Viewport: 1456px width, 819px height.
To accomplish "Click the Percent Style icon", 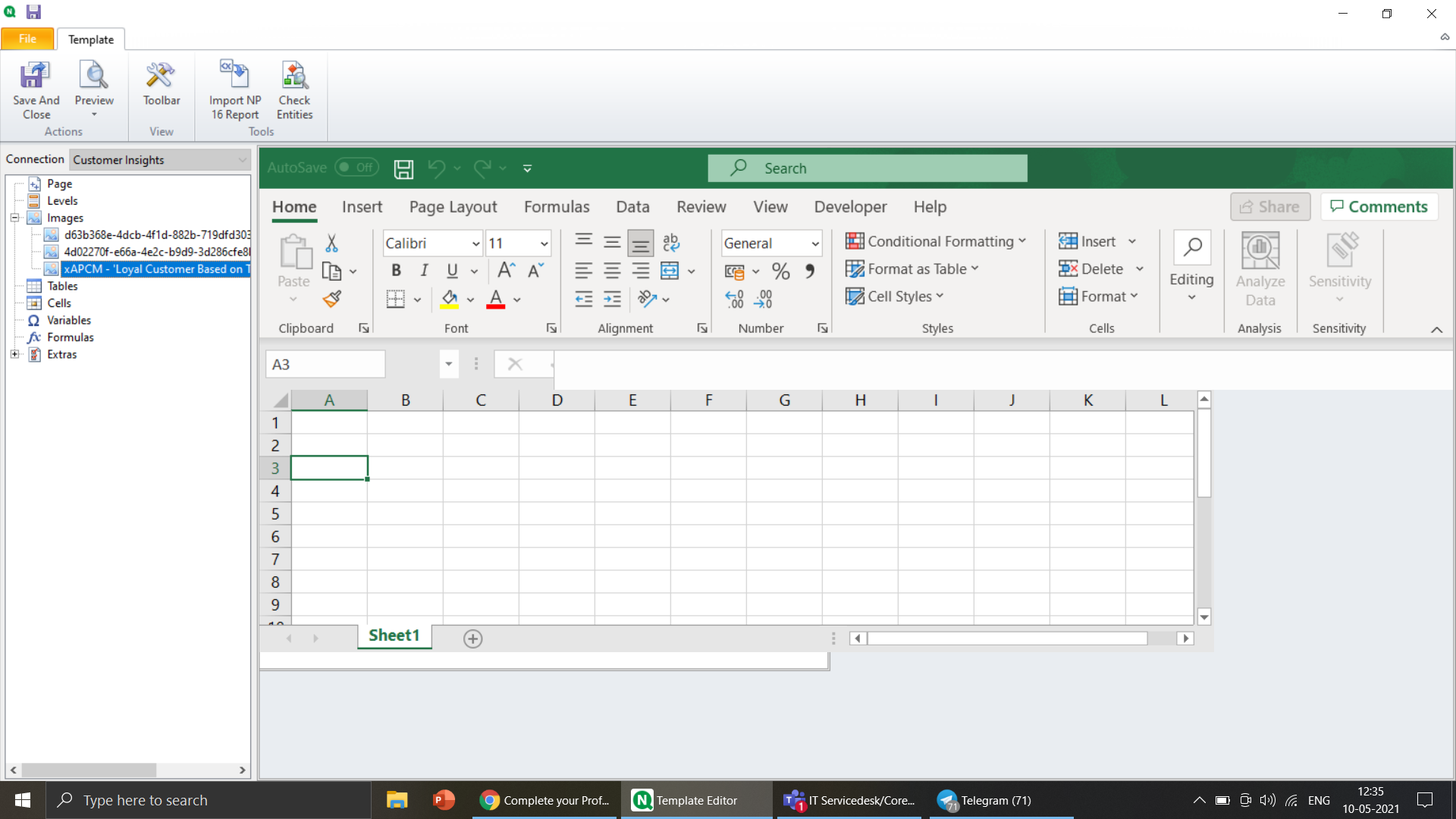I will [x=780, y=271].
